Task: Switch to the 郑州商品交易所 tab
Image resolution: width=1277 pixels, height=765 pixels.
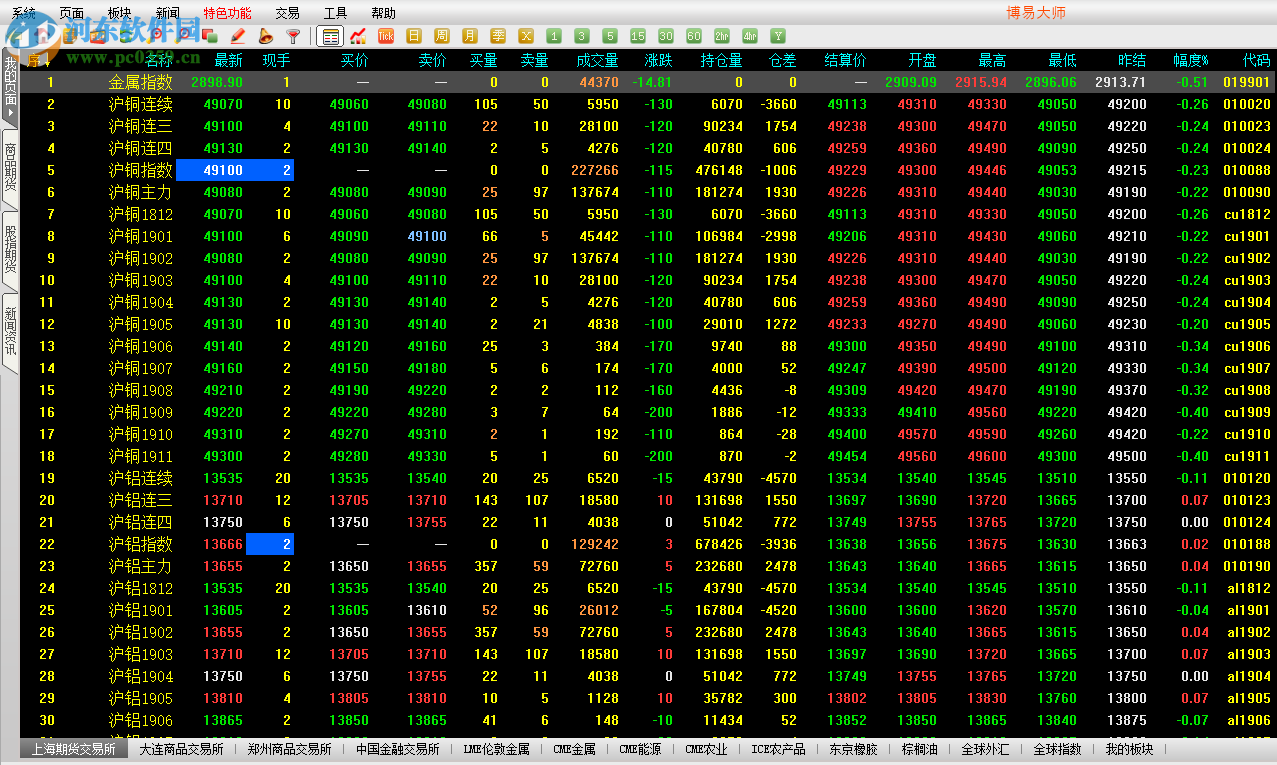Action: coord(290,749)
